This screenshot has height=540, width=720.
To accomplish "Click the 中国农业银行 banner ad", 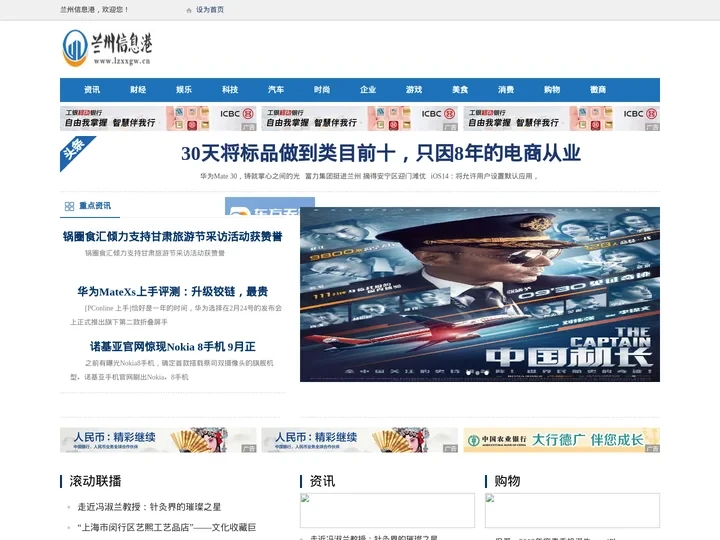I will tap(562, 440).
